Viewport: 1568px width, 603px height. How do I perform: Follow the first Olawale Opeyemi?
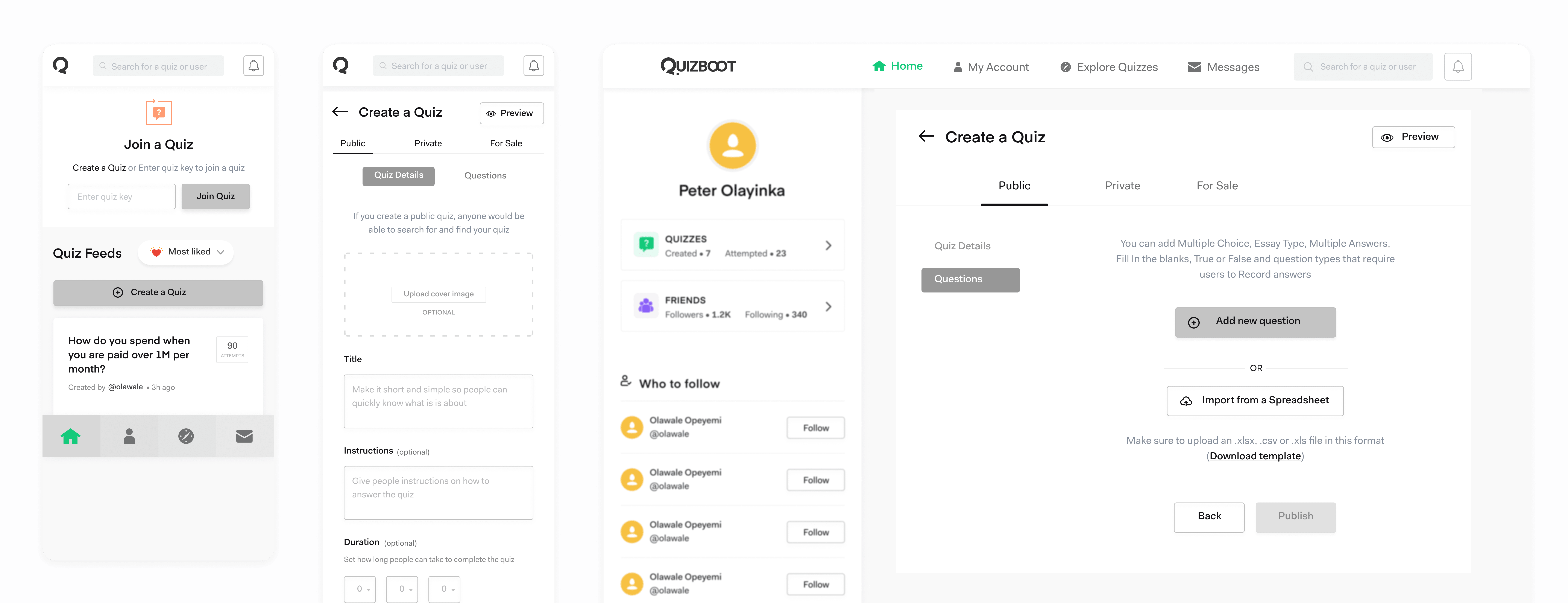(x=816, y=428)
